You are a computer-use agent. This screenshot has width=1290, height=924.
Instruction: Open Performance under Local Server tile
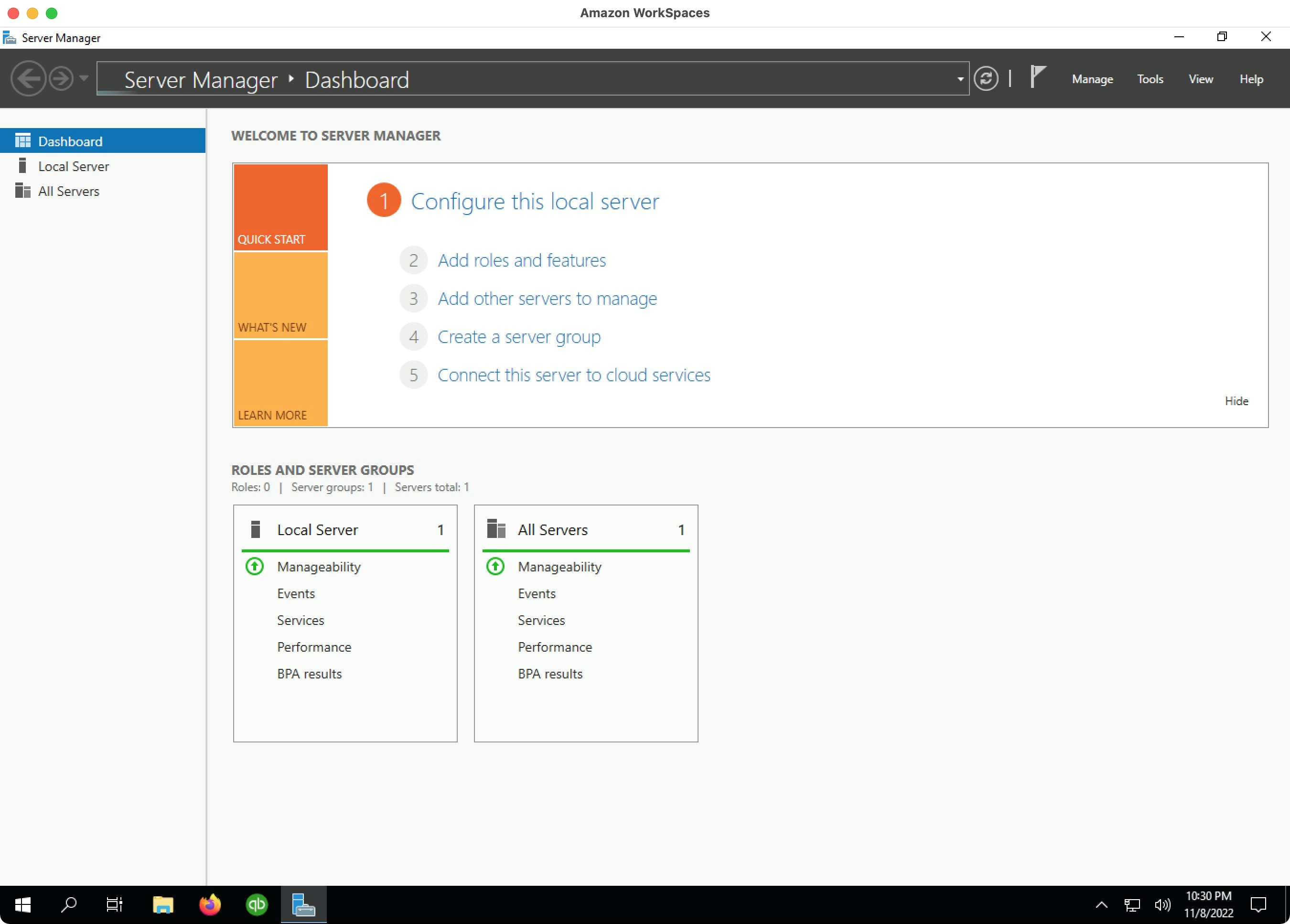coord(314,647)
